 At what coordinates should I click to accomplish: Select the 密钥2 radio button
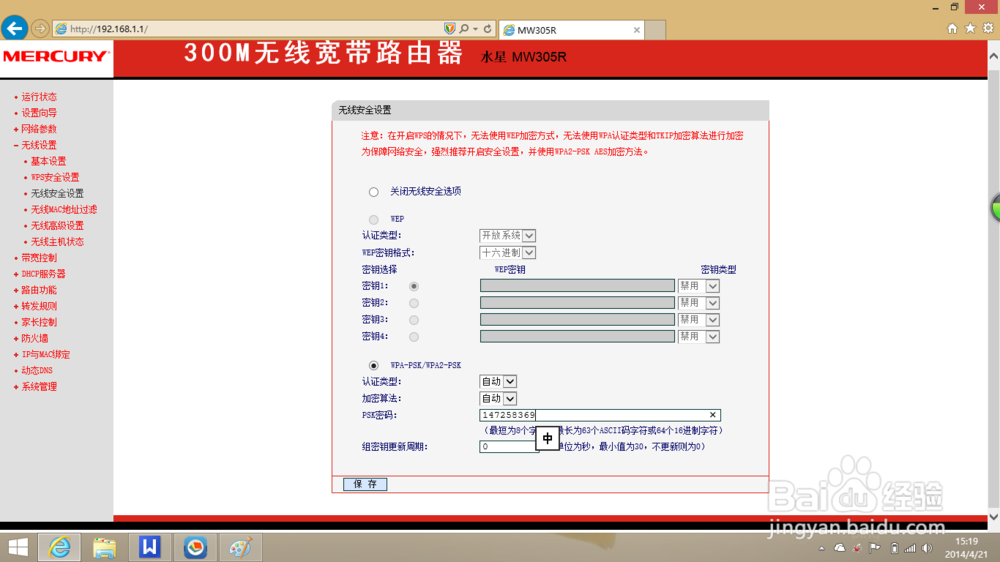click(414, 303)
